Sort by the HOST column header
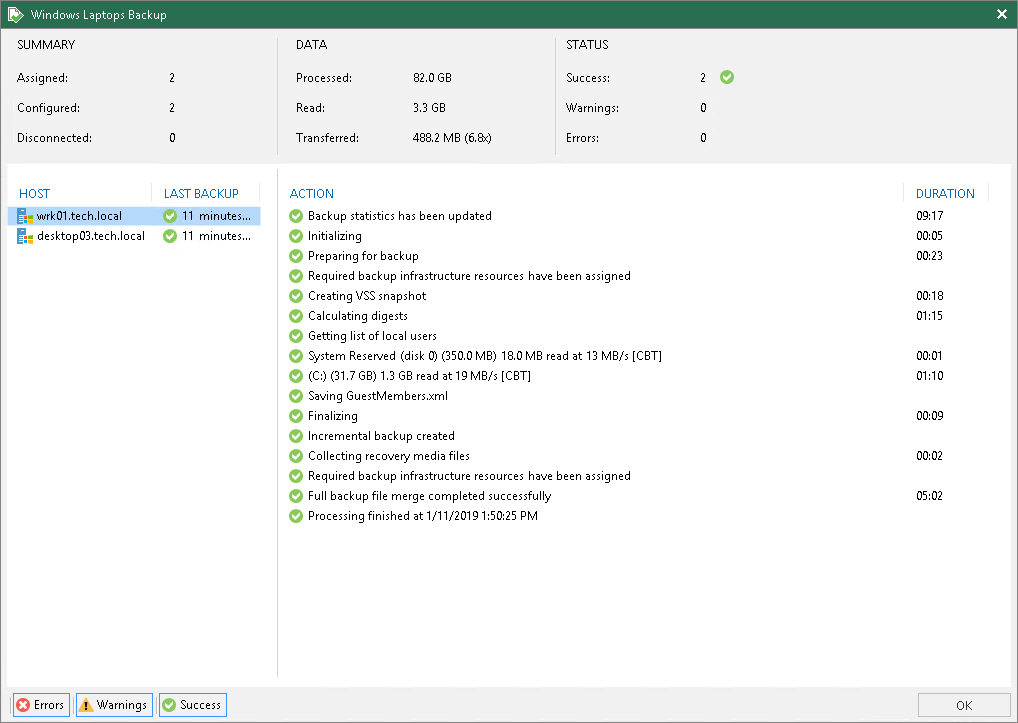 (x=34, y=193)
